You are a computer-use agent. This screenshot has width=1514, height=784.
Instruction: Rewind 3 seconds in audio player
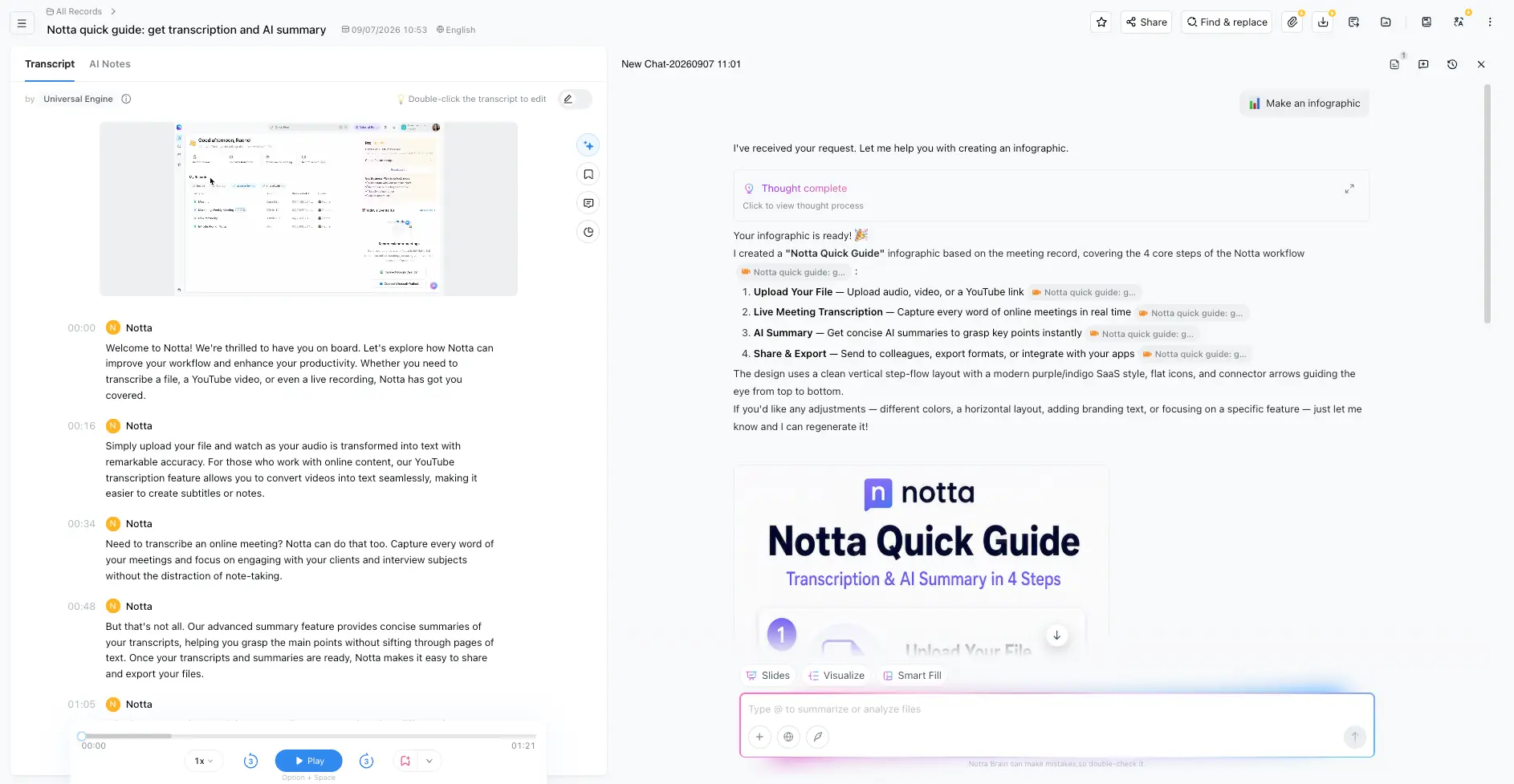point(250,761)
